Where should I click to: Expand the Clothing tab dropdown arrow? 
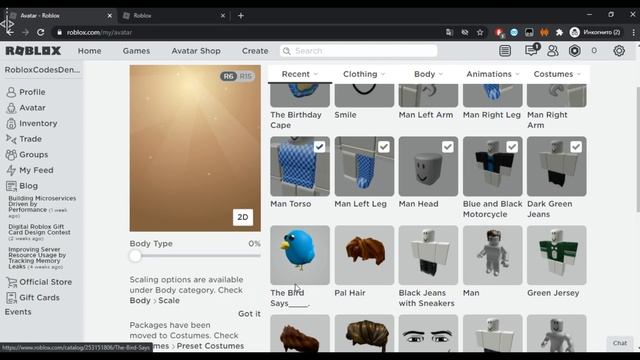(x=383, y=74)
